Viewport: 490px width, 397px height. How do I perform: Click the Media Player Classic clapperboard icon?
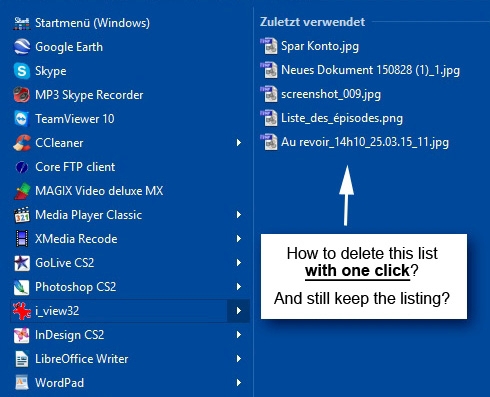point(22,215)
